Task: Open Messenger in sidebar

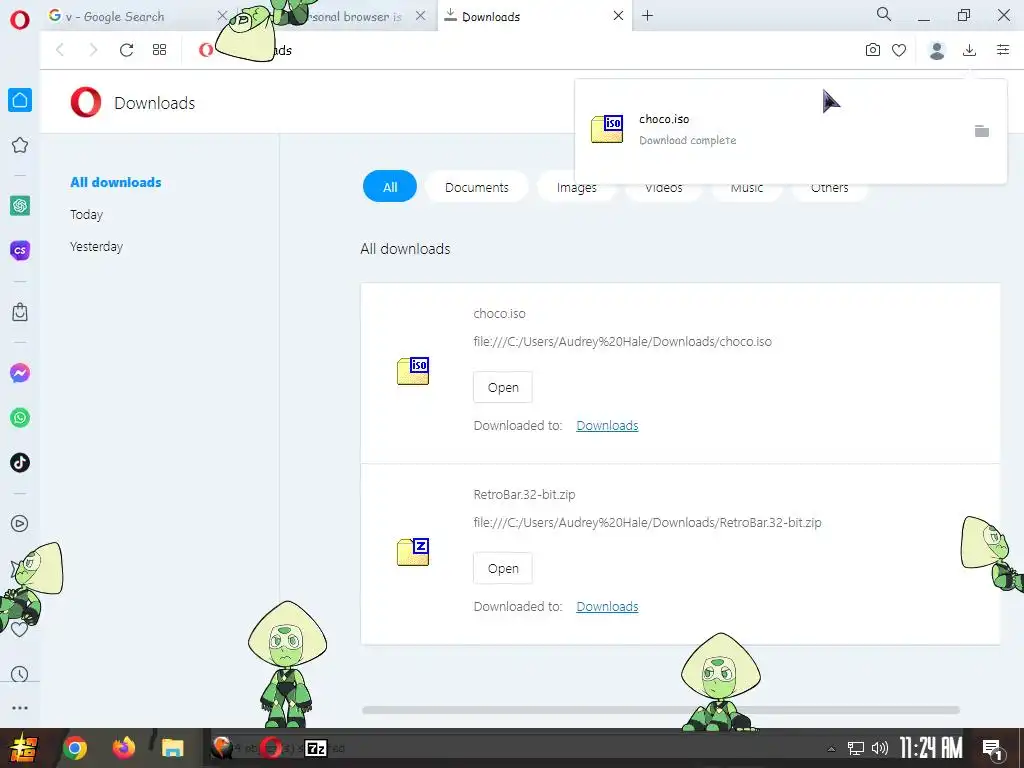Action: coord(20,373)
